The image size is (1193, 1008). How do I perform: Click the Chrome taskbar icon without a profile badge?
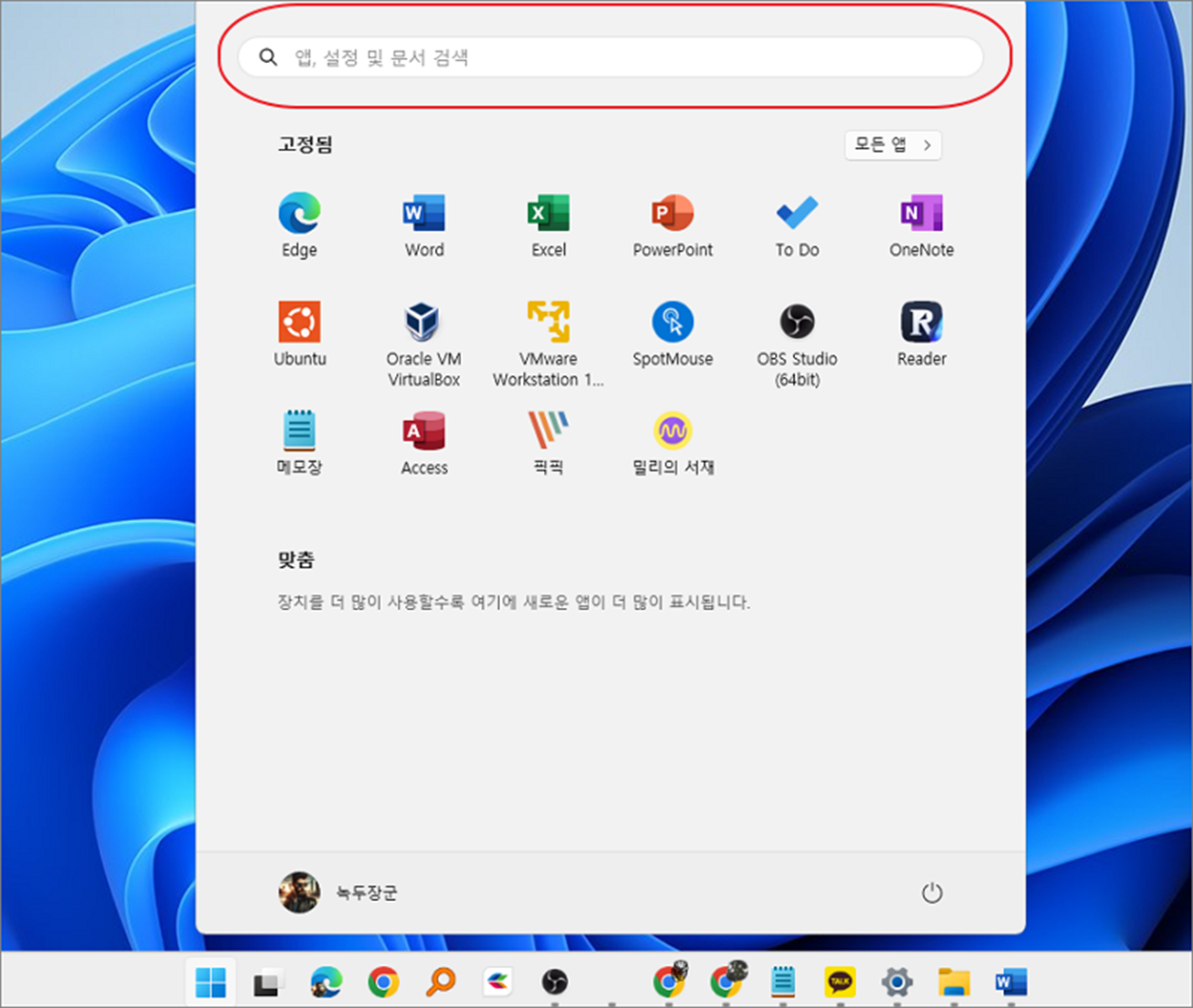pyautogui.click(x=383, y=981)
